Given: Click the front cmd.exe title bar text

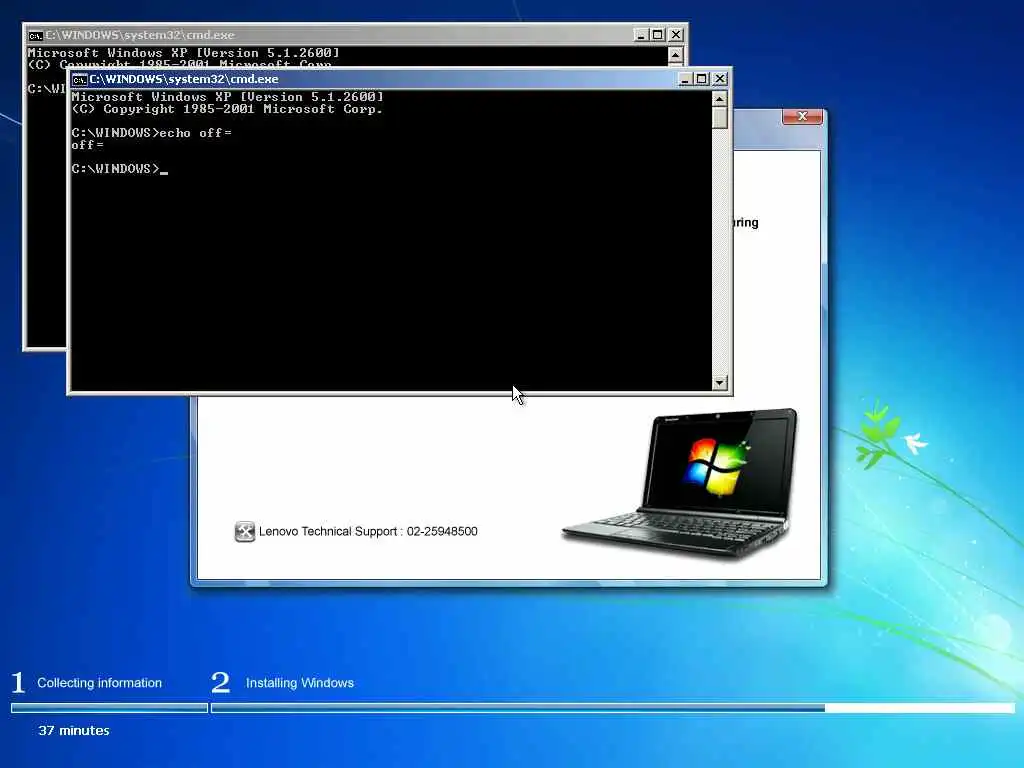Looking at the screenshot, I should tap(184, 79).
